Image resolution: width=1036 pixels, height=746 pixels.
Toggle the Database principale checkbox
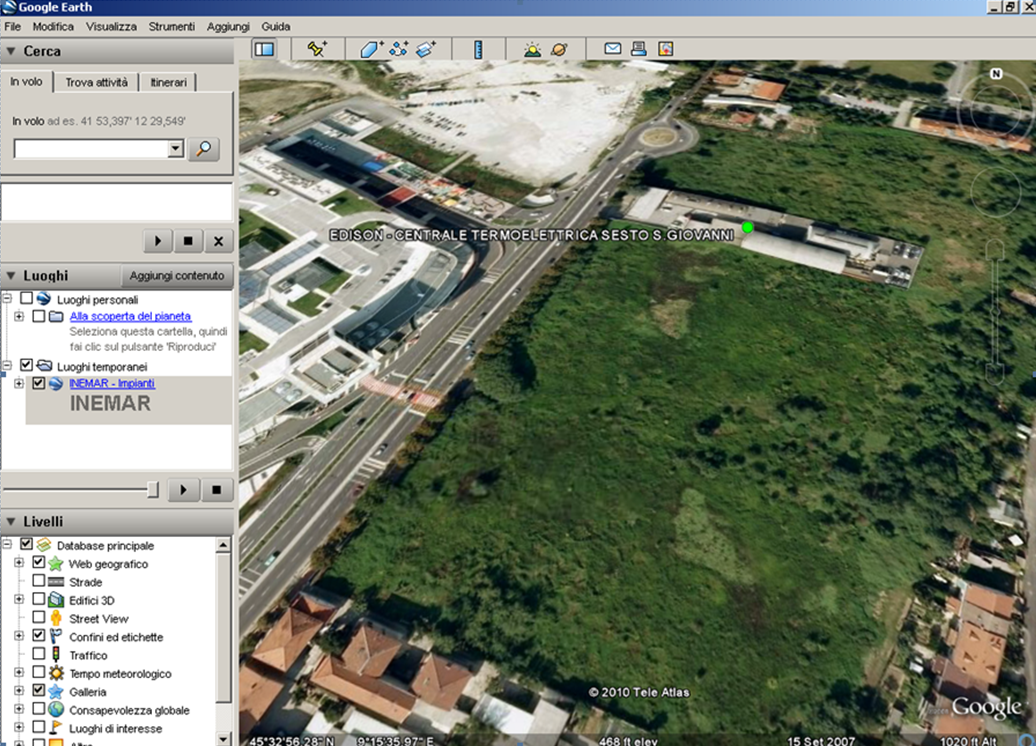click(x=26, y=544)
